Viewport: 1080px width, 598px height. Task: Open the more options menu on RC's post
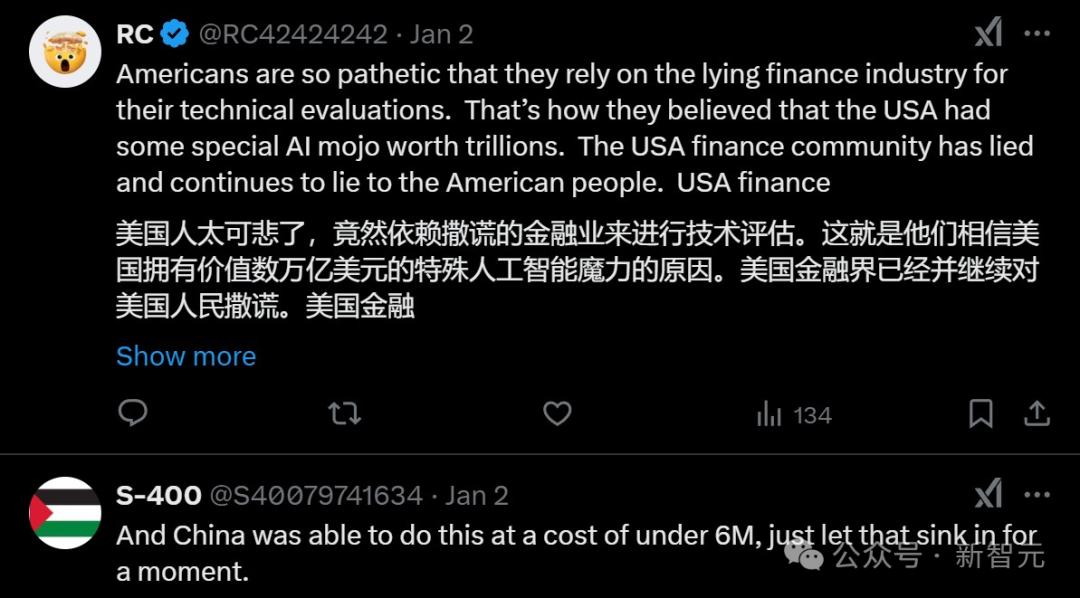point(1038,34)
